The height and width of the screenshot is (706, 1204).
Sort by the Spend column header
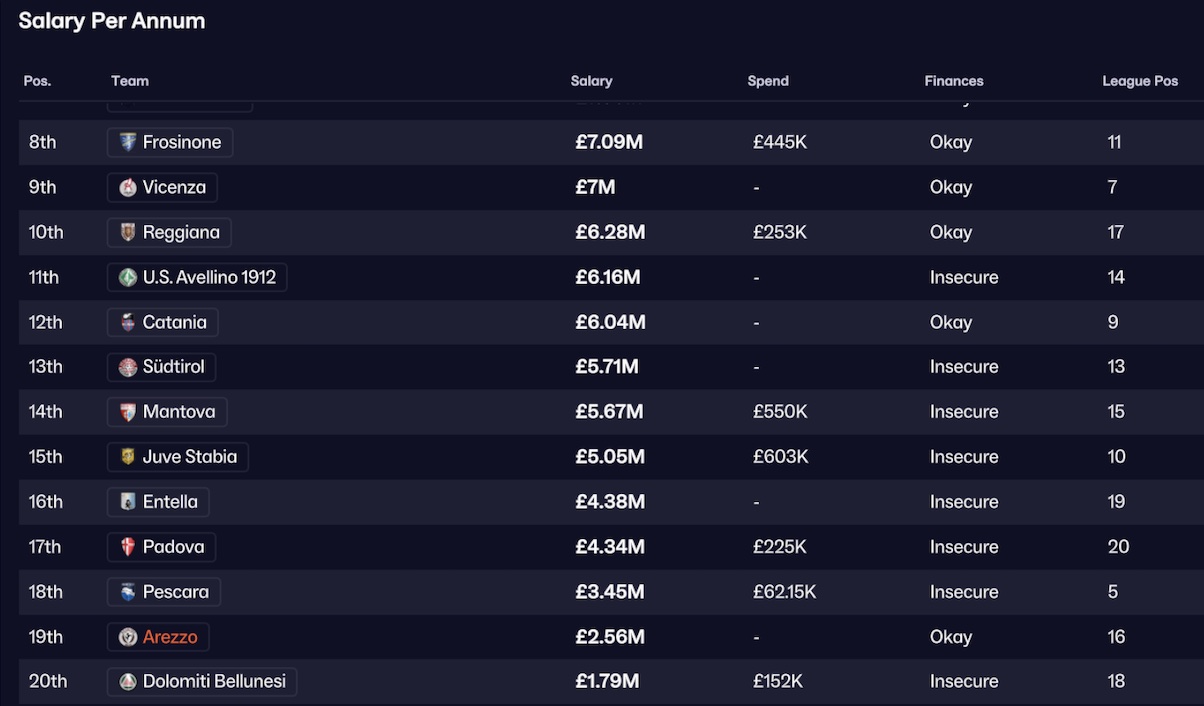pyautogui.click(x=768, y=81)
